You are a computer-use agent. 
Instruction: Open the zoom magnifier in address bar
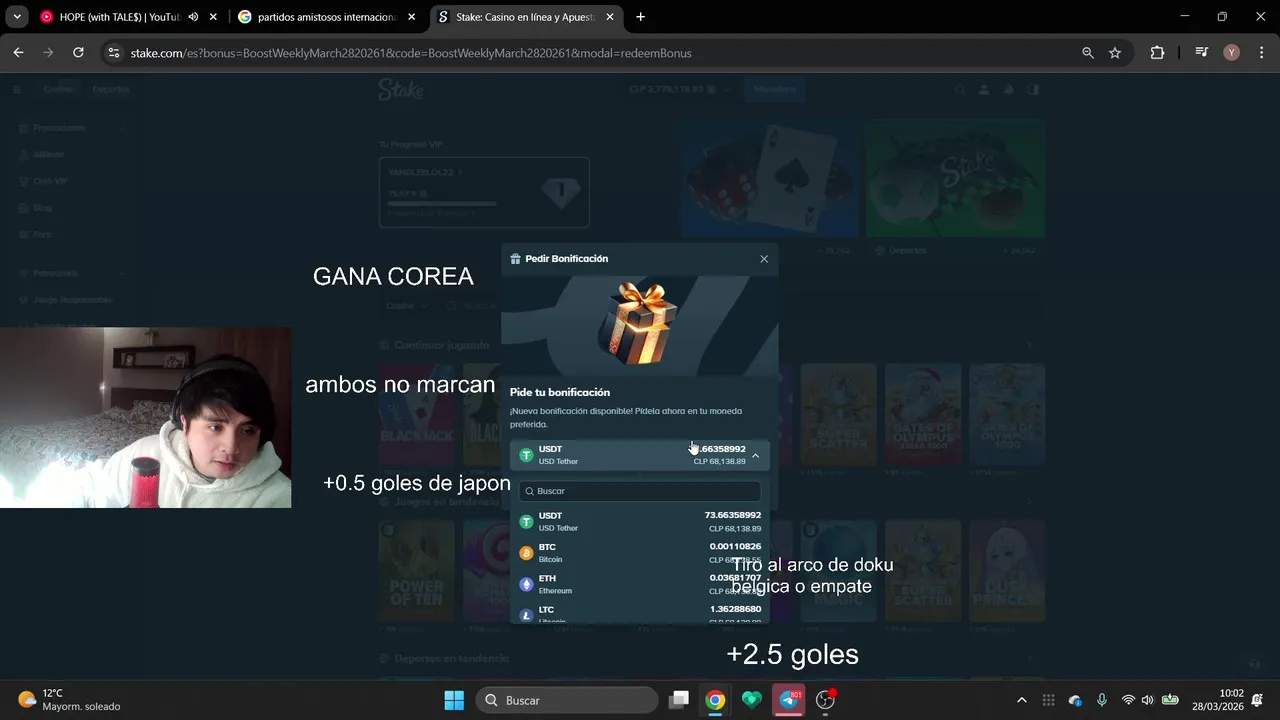pyautogui.click(x=1088, y=53)
